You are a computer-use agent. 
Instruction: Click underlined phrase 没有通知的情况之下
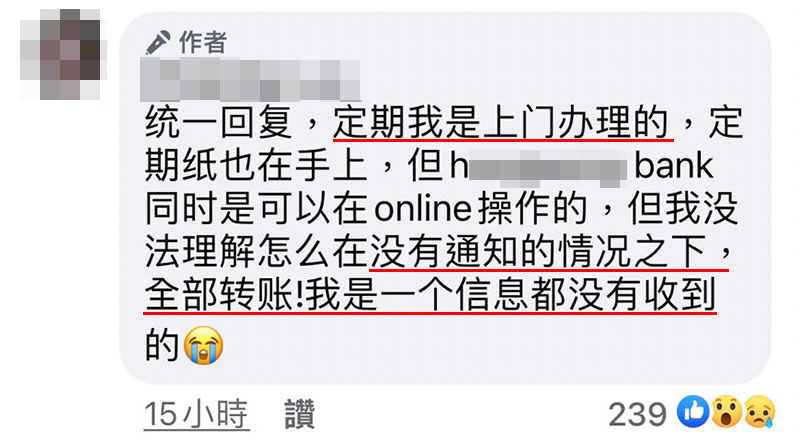coord(538,252)
